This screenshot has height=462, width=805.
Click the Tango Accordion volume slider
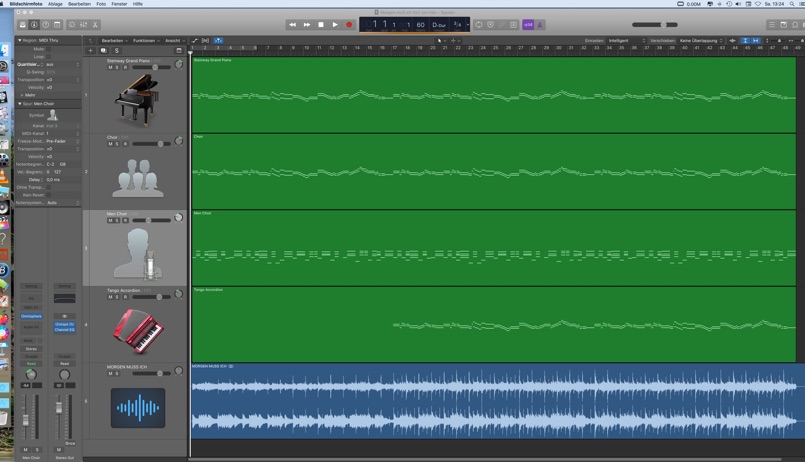(151, 297)
